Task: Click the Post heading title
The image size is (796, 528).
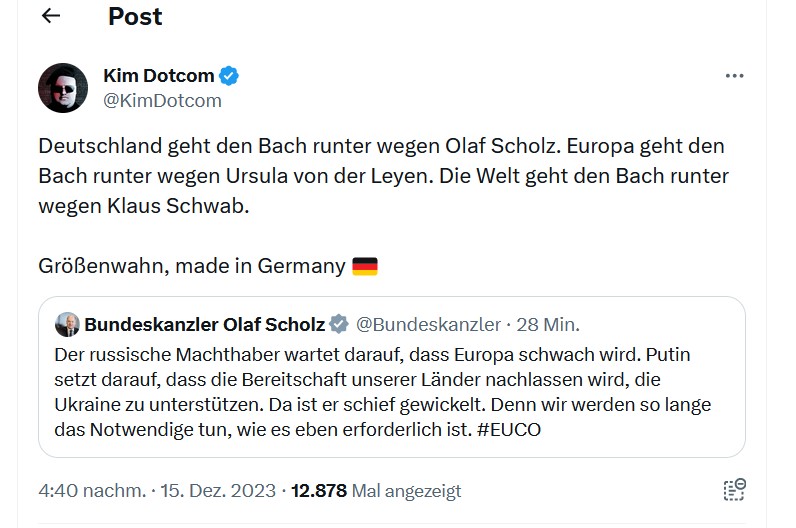Action: click(135, 16)
